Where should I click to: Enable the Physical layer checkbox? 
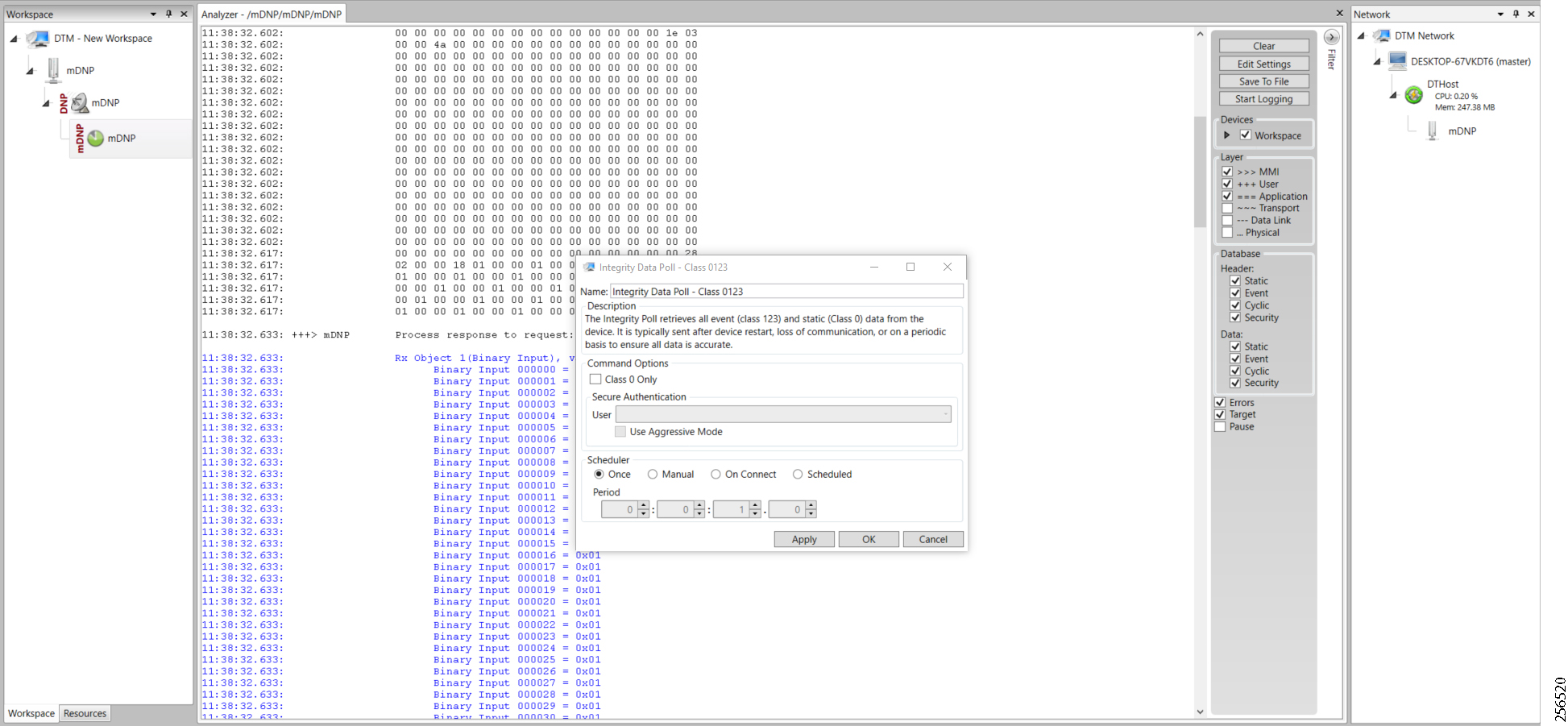(1227, 232)
